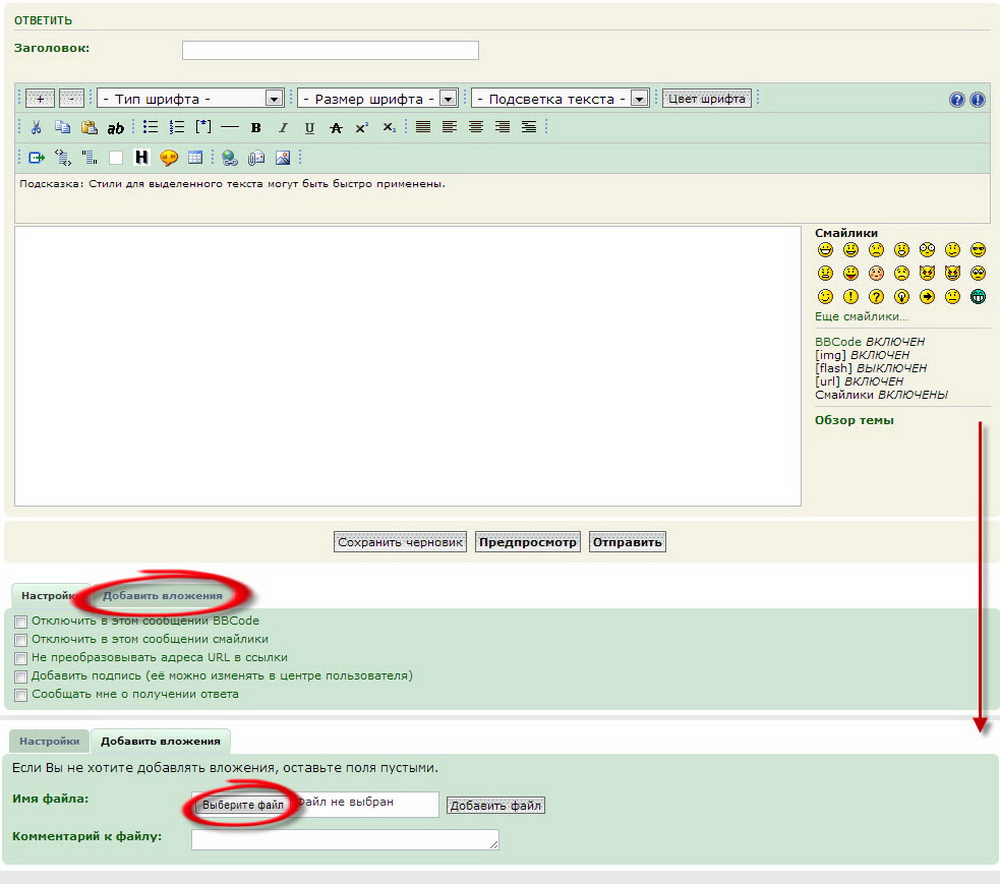Screen dimensions: 1000x884
Task: Click the '+' button in editor toolbar
Action: pyautogui.click(x=40, y=99)
